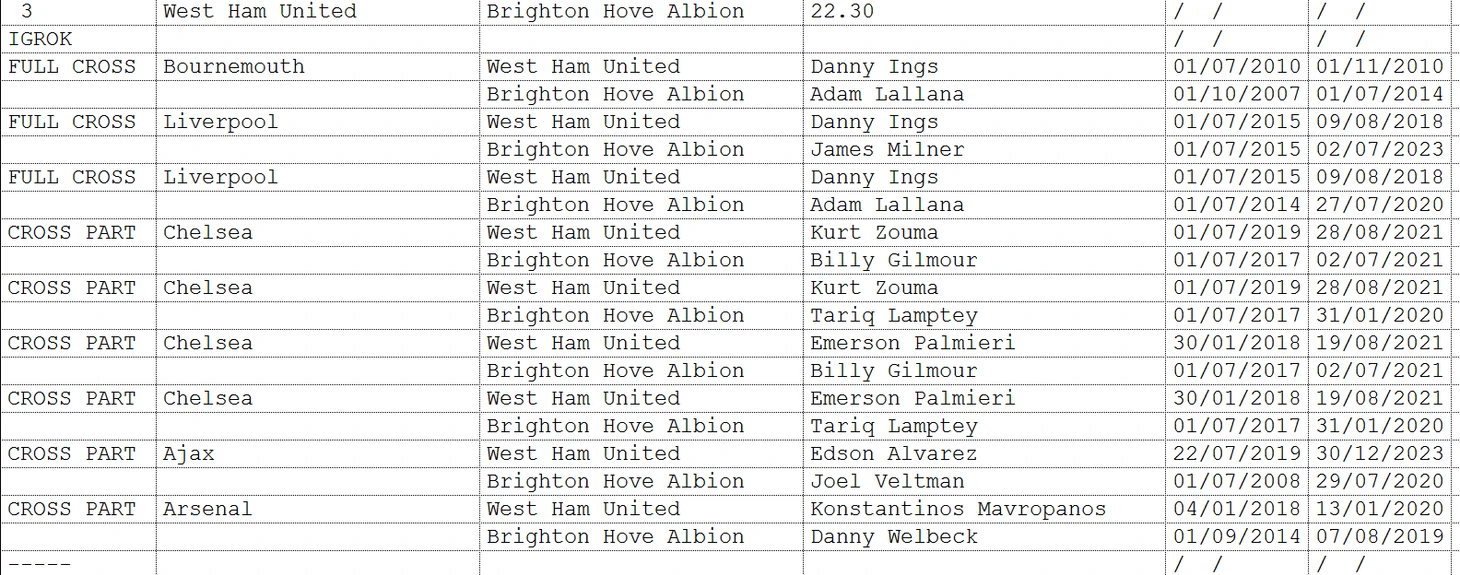
Task: Click the 07/08/2019 date cell
Action: 1380,537
